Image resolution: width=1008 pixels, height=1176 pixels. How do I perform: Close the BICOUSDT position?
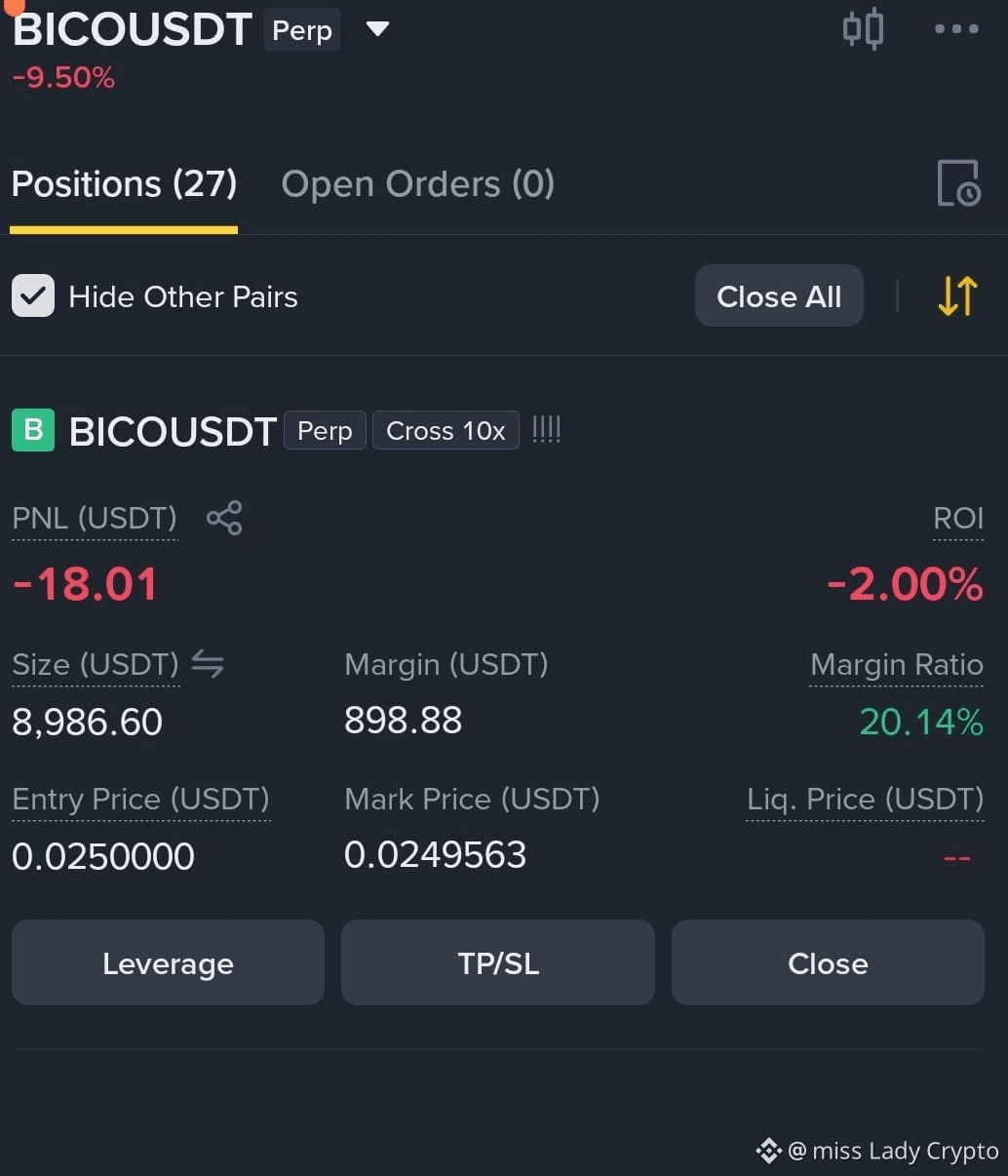point(828,962)
